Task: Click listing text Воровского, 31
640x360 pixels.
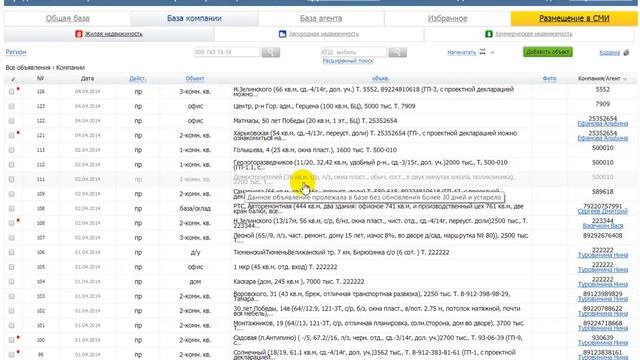Action: pos(371,296)
